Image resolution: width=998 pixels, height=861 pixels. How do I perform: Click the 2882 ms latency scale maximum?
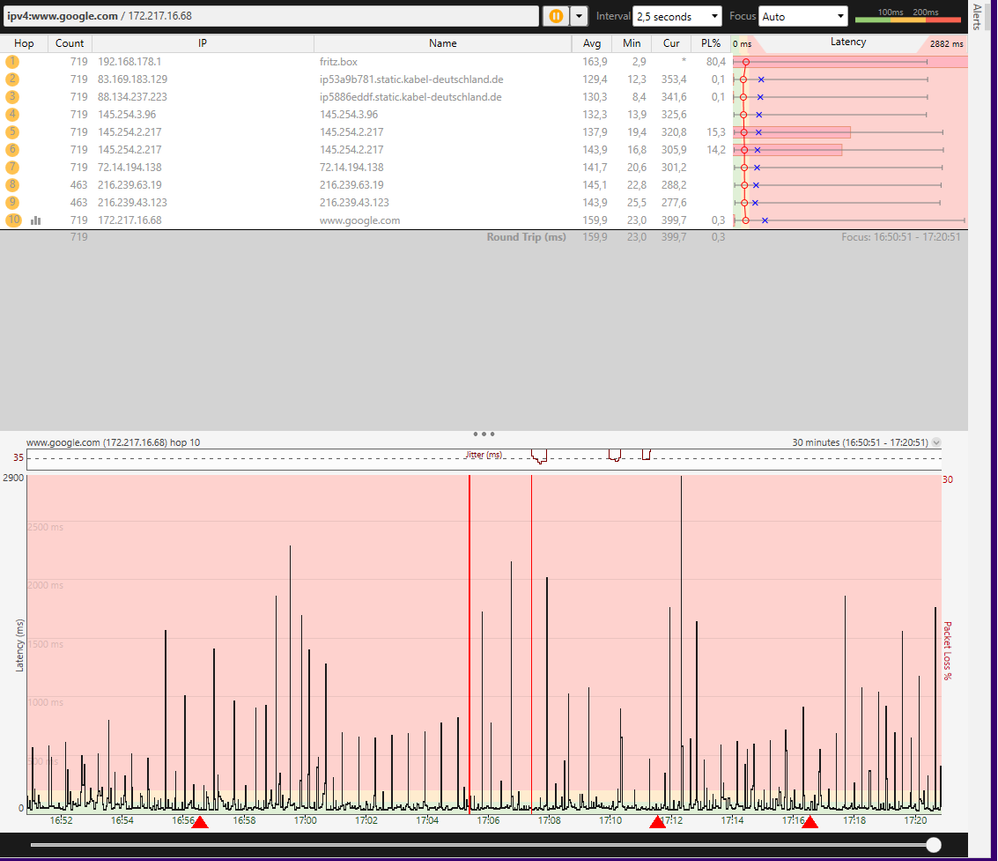[946, 44]
